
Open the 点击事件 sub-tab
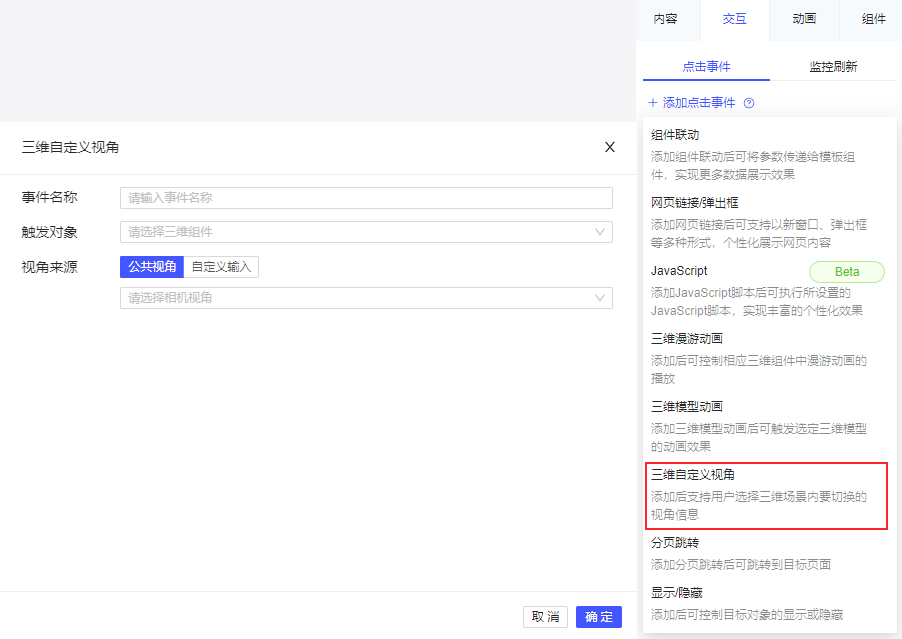(x=706, y=67)
